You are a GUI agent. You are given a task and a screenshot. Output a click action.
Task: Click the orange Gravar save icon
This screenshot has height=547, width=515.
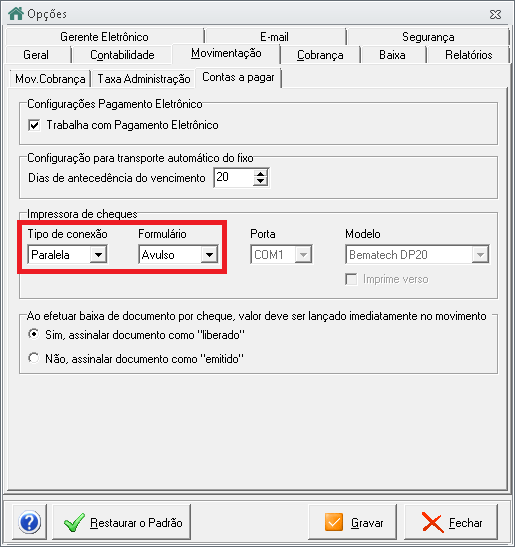point(334,522)
